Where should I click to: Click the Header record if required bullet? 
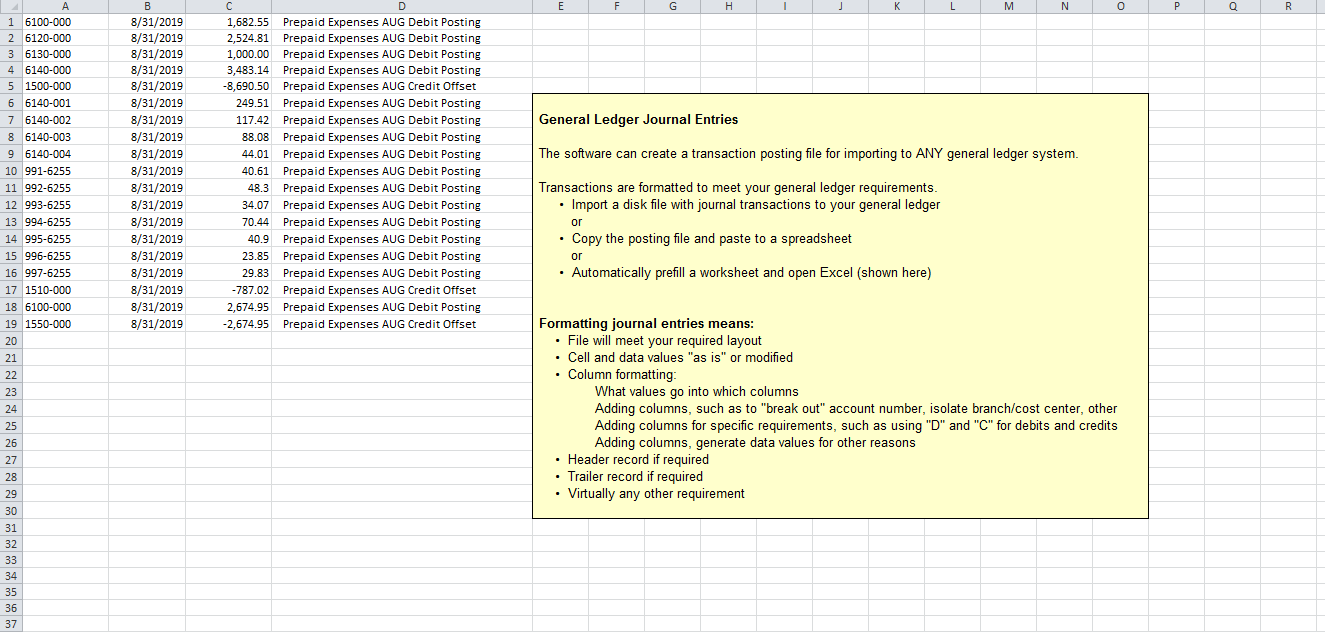point(638,460)
